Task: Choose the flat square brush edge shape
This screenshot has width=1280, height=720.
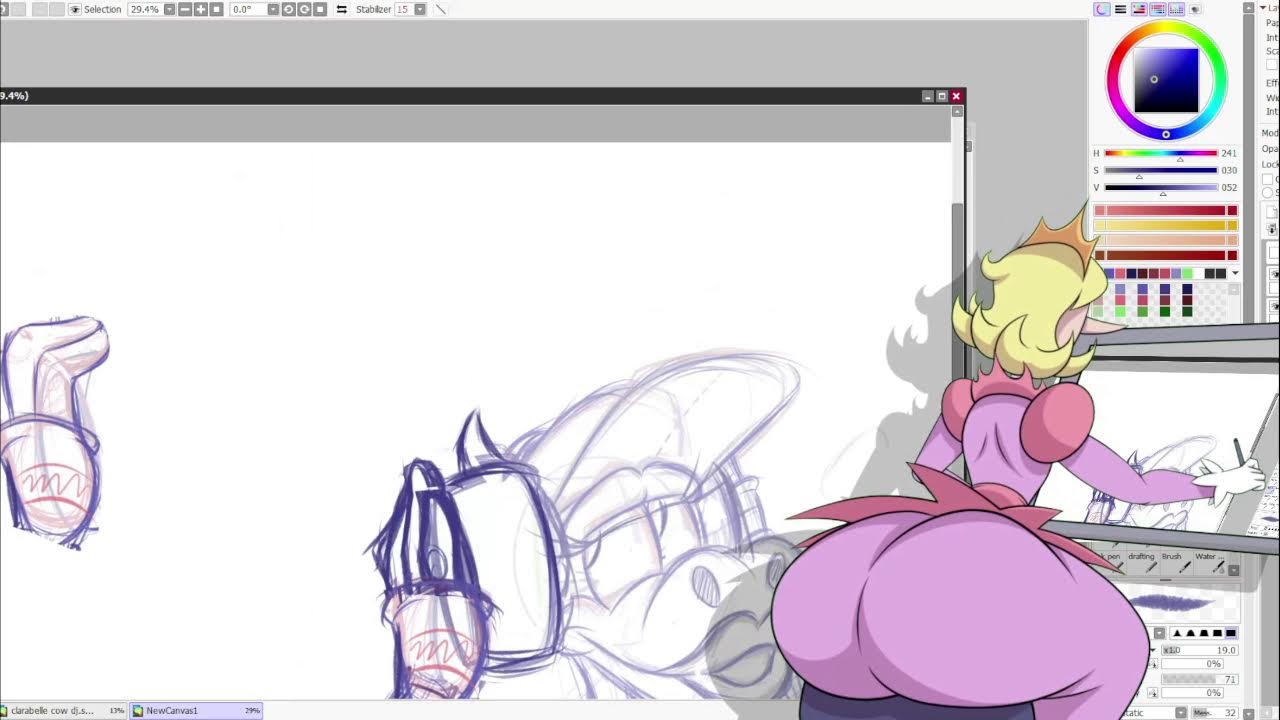Action: pos(1217,633)
